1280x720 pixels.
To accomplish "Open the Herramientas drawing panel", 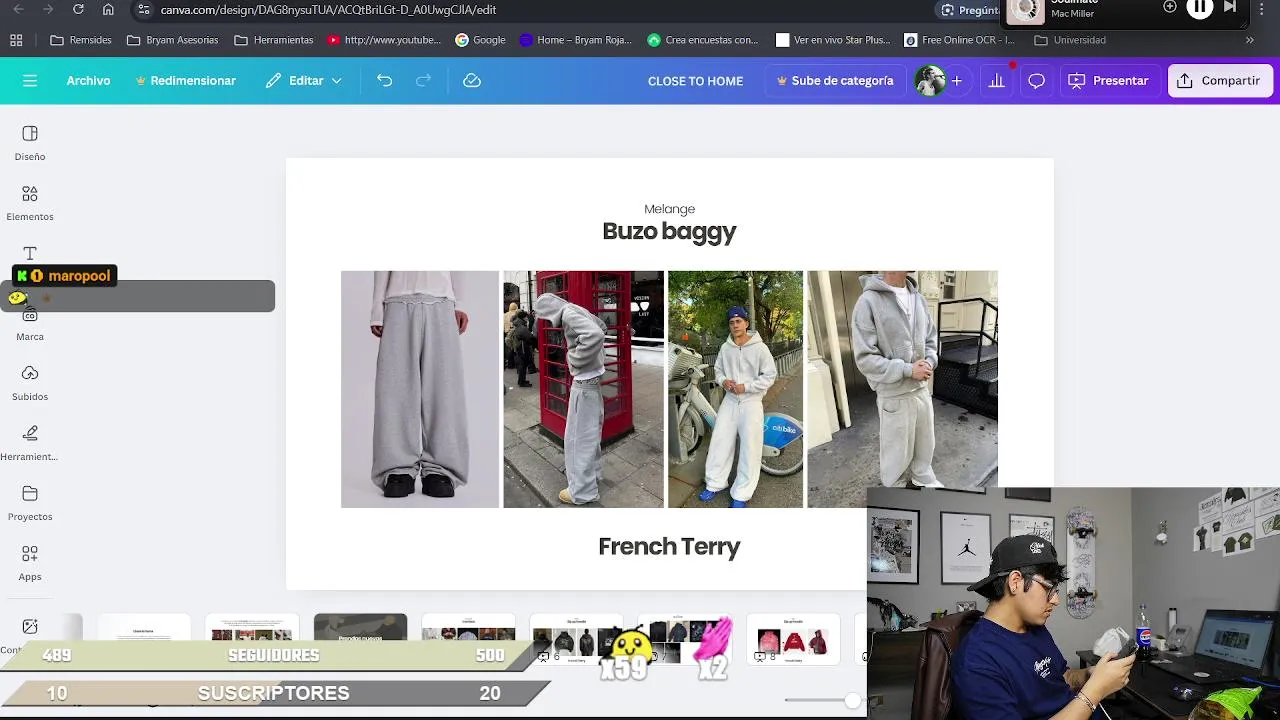I will (x=30, y=443).
